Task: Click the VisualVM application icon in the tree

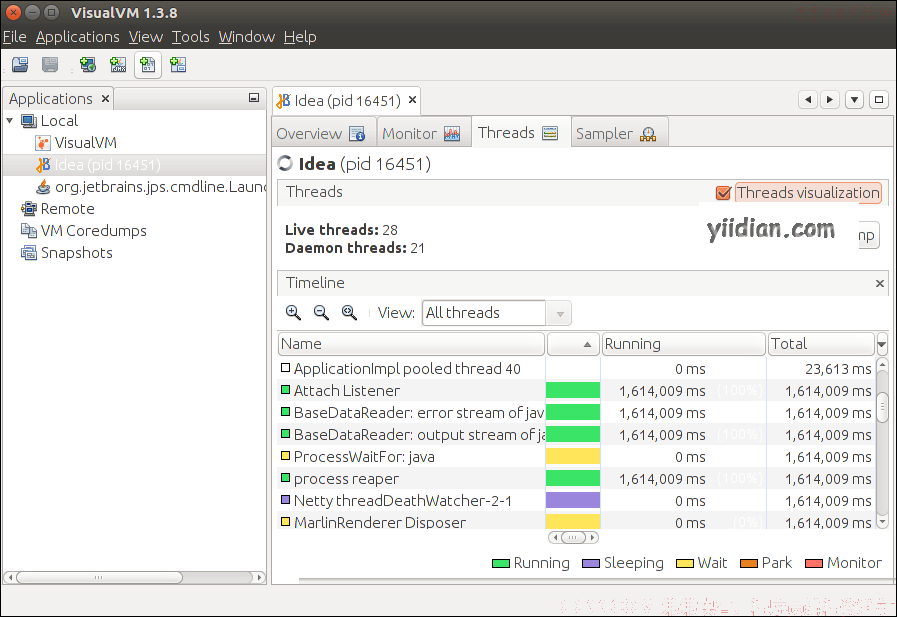Action: [x=42, y=142]
